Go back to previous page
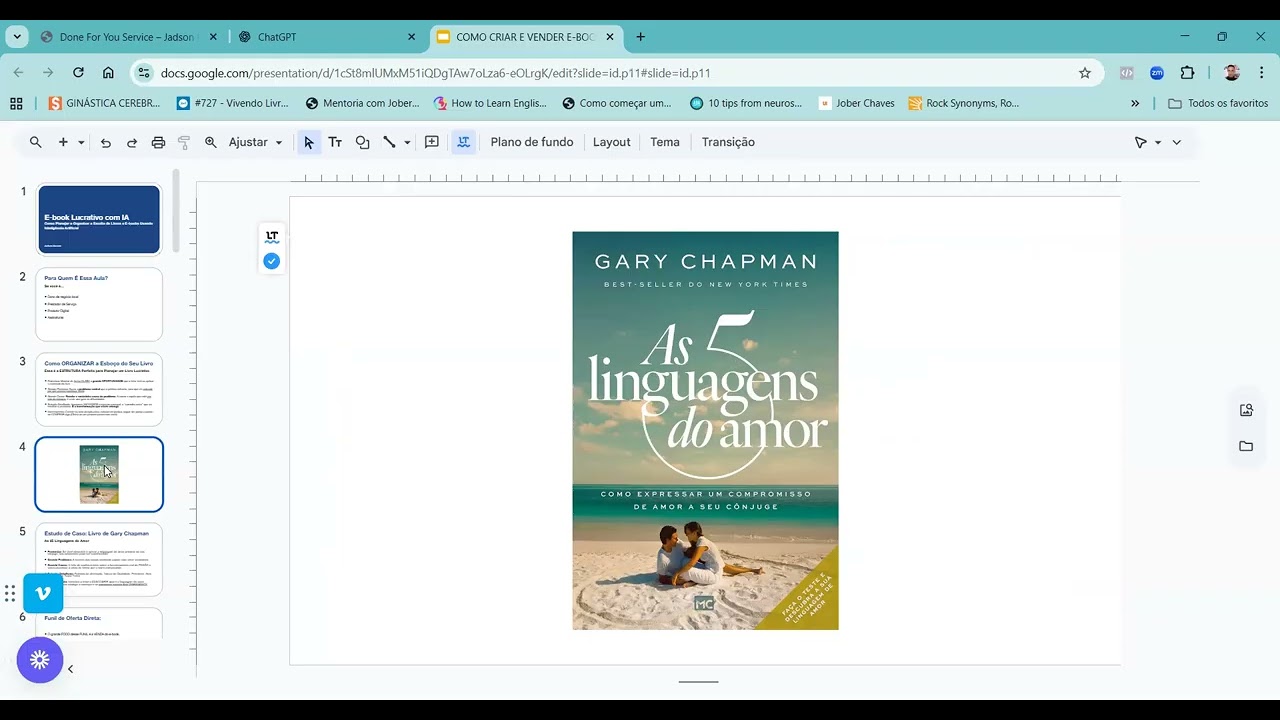1280x720 pixels. (18, 73)
